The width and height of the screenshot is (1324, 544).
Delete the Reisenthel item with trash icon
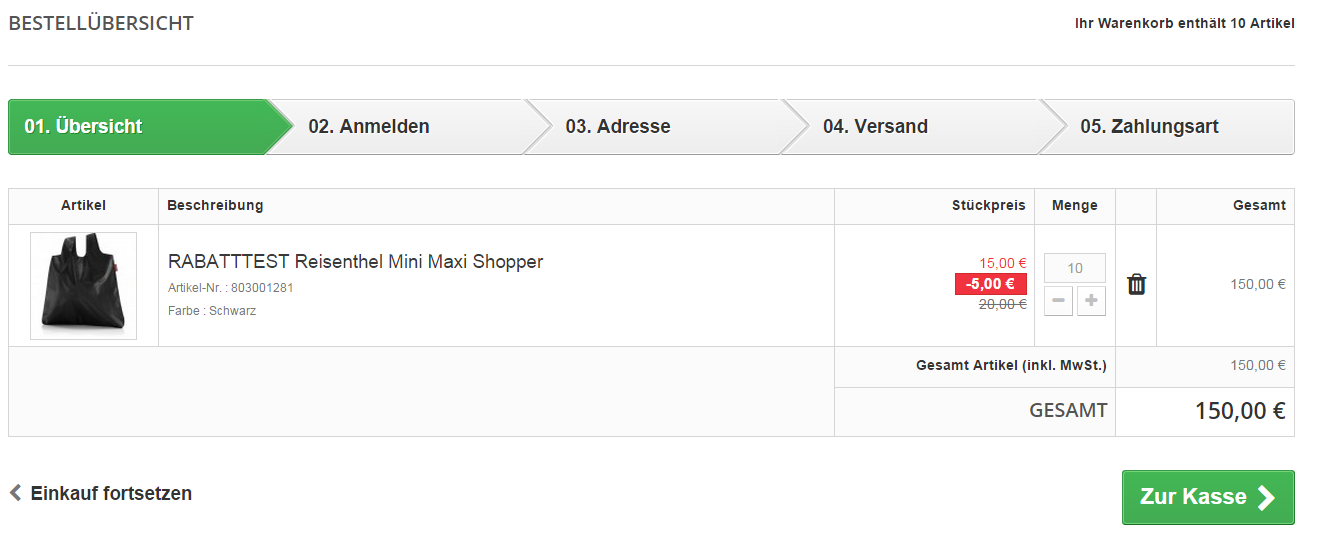pyautogui.click(x=1136, y=284)
